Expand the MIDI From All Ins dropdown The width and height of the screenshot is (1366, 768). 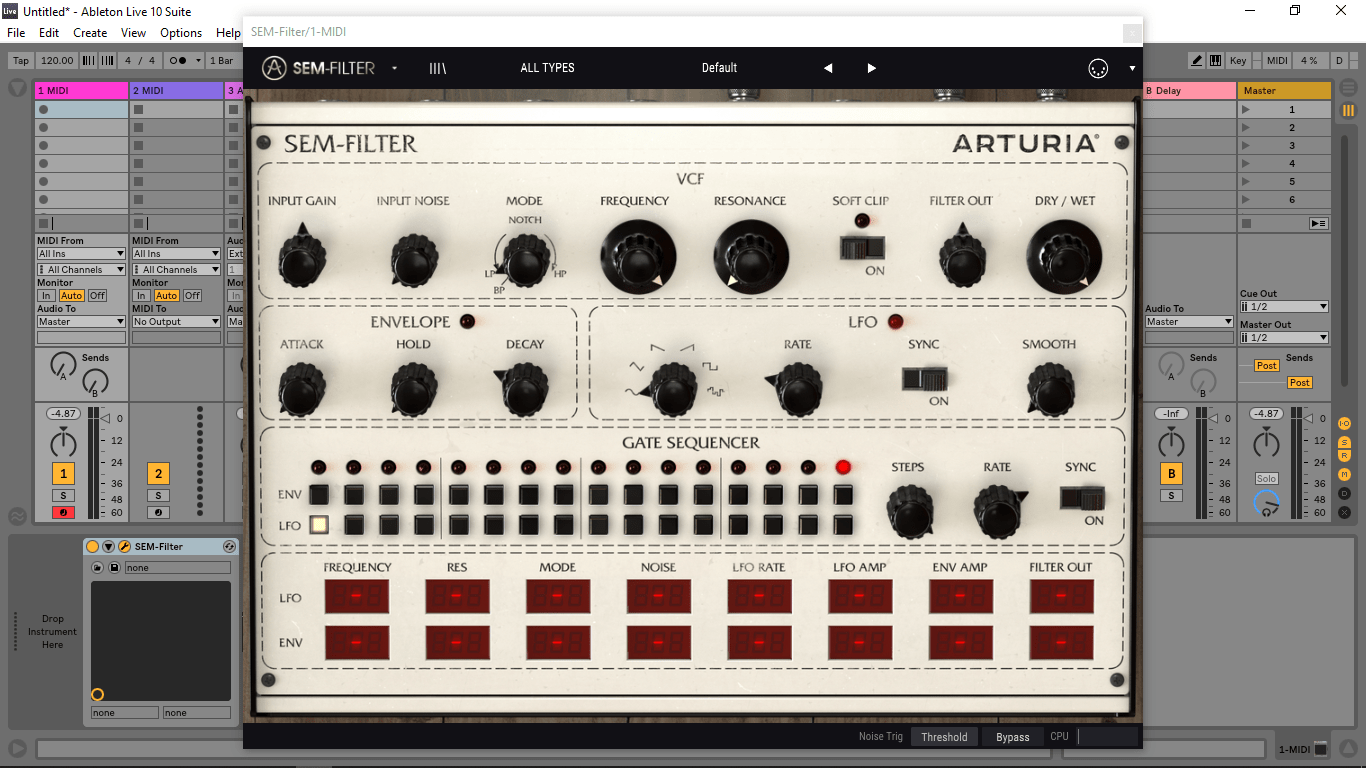pos(81,254)
